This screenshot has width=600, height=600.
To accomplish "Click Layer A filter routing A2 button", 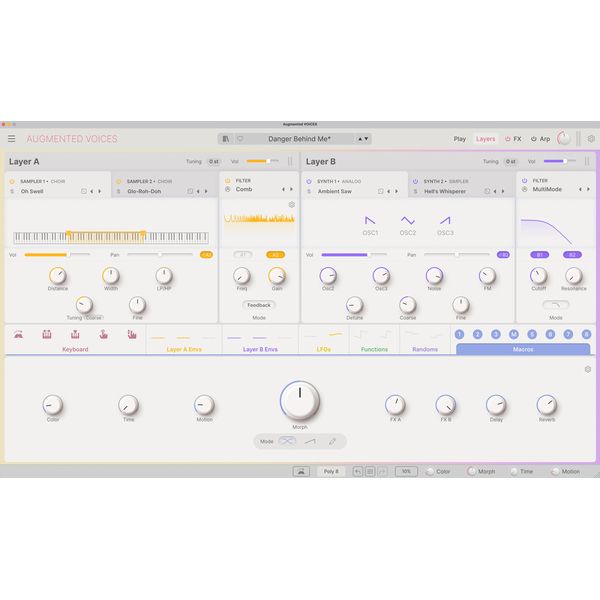I will coord(275,254).
